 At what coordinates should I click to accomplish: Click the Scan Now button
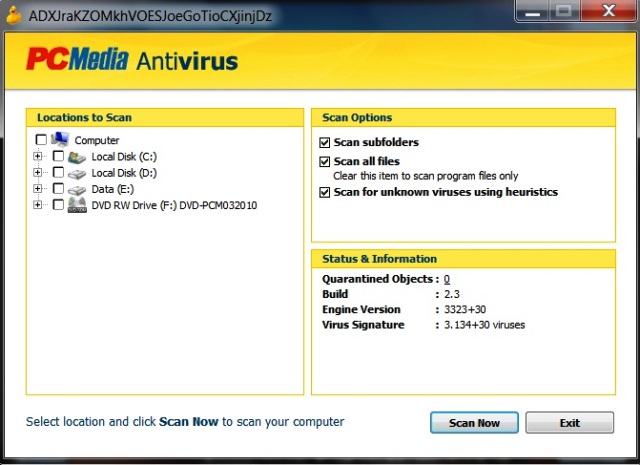point(474,423)
